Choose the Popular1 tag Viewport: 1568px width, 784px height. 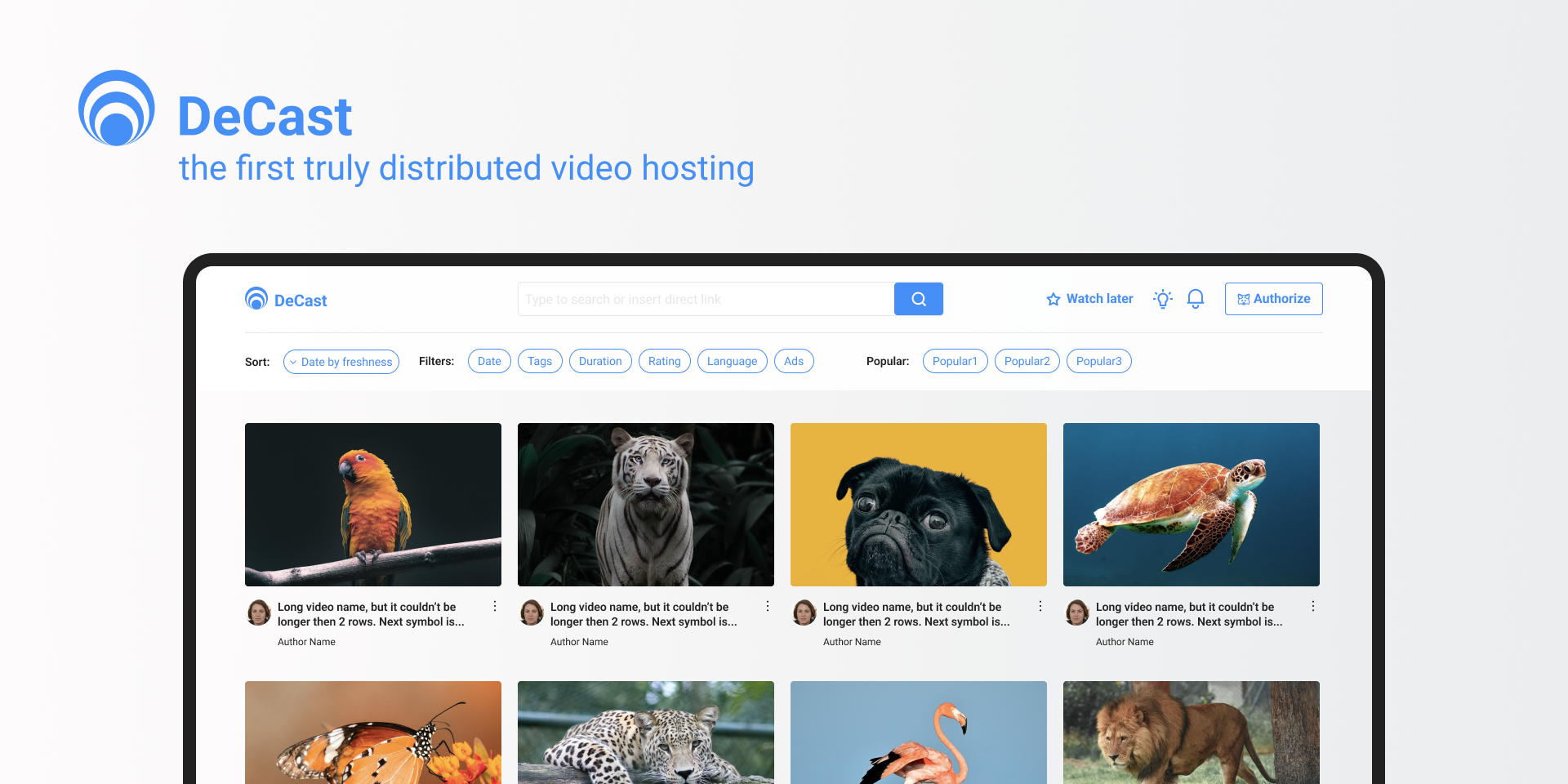coord(955,361)
